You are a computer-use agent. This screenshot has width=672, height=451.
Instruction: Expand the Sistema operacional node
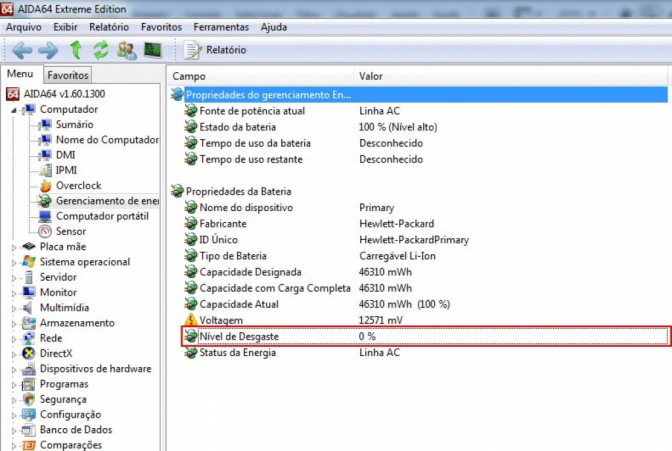(14, 263)
